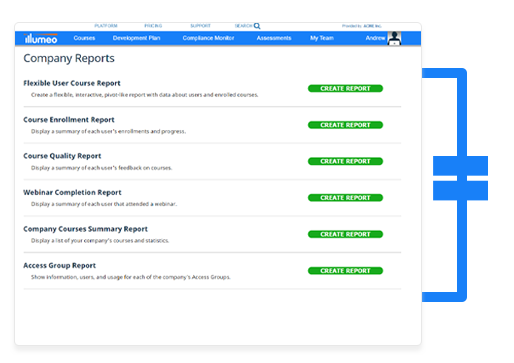Image resolution: width=514 pixels, height=363 pixels.
Task: Click the pivot-like report description text
Action: point(145,95)
